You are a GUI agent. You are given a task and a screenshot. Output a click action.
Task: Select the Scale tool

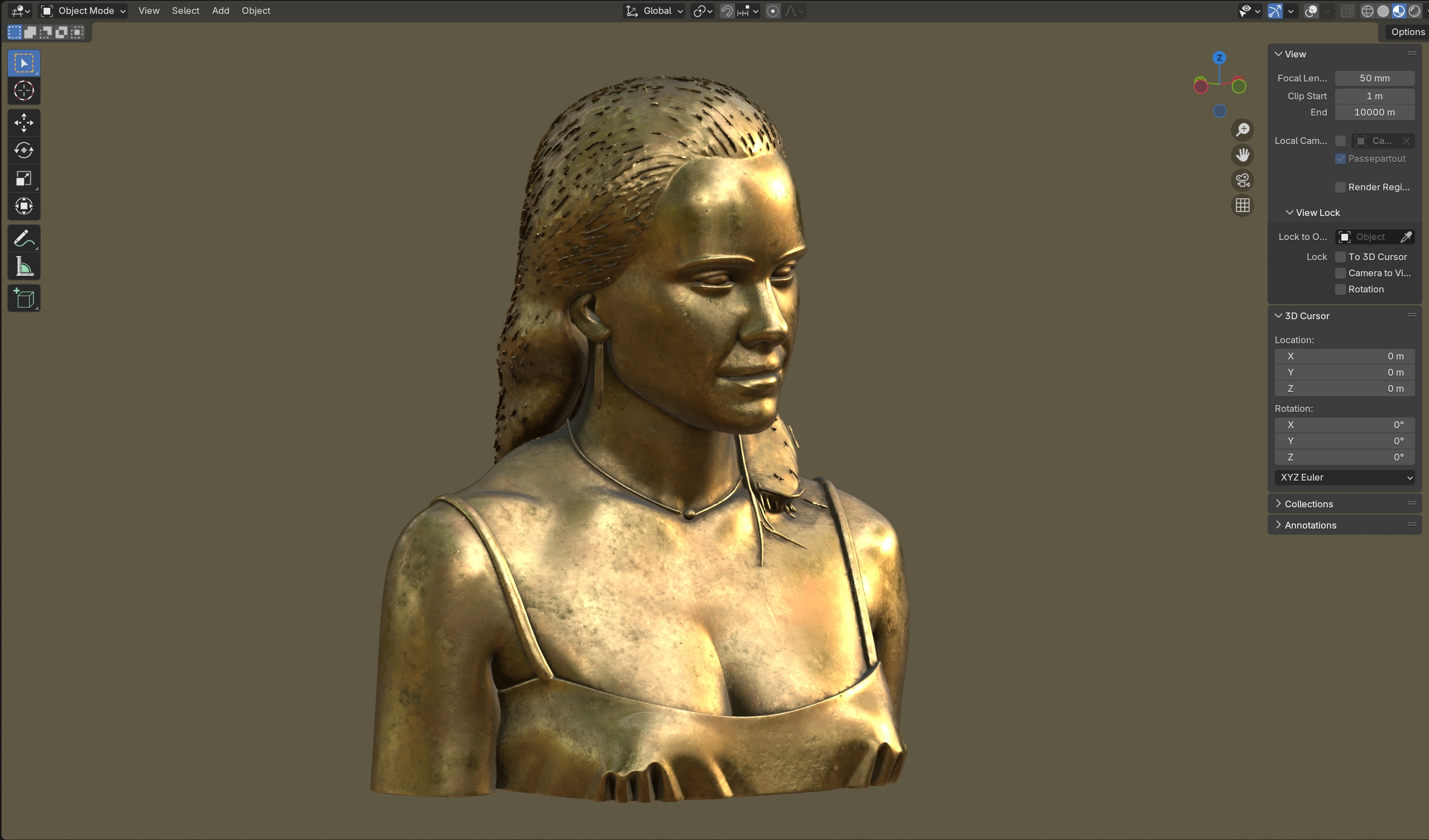[x=24, y=179]
